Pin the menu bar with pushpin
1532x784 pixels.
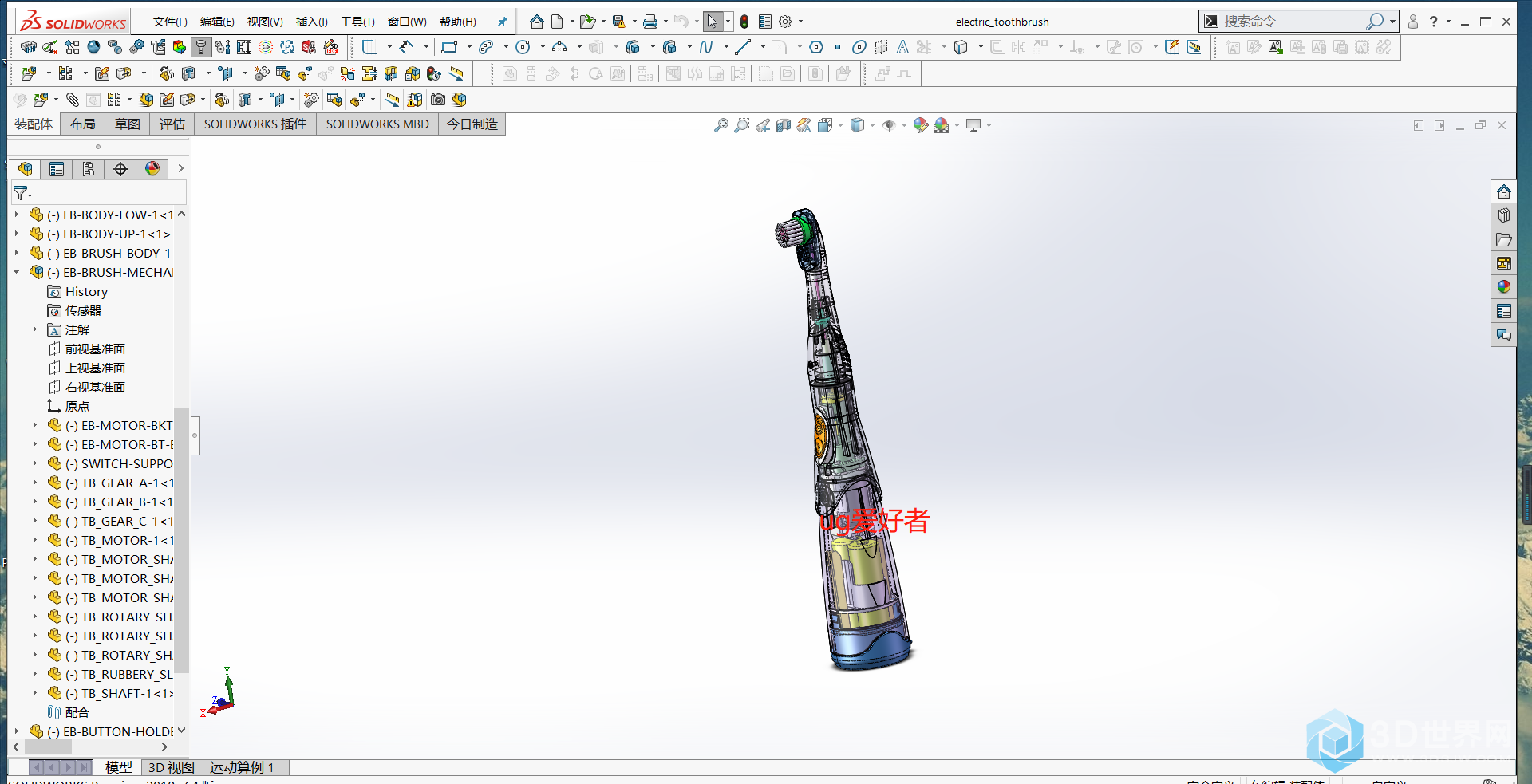click(502, 22)
